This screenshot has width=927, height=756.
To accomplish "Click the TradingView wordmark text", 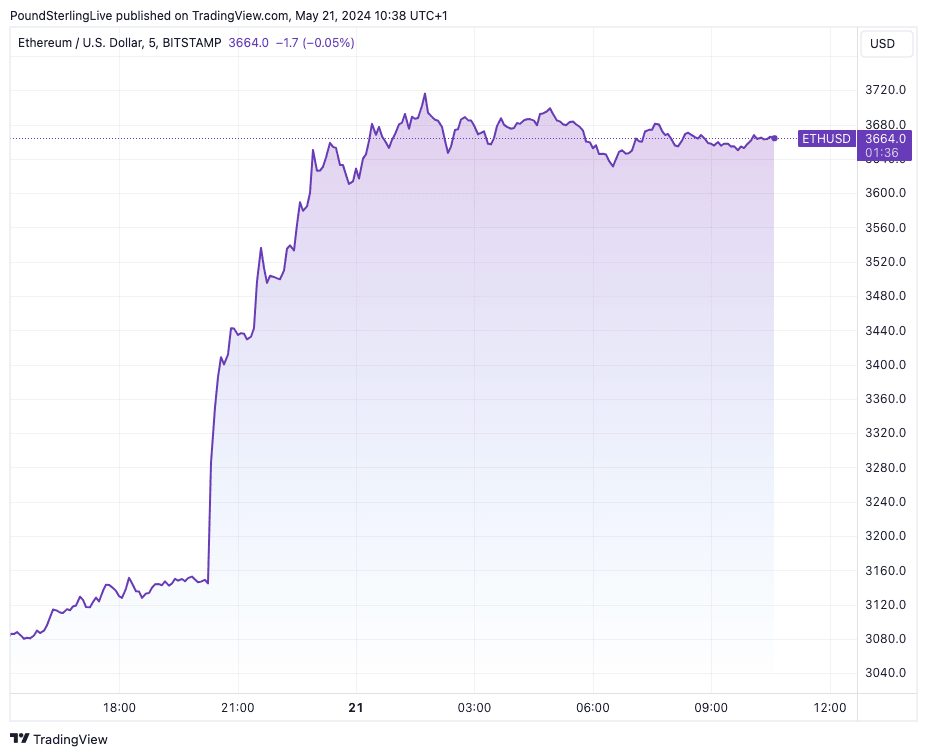I will [x=70, y=740].
